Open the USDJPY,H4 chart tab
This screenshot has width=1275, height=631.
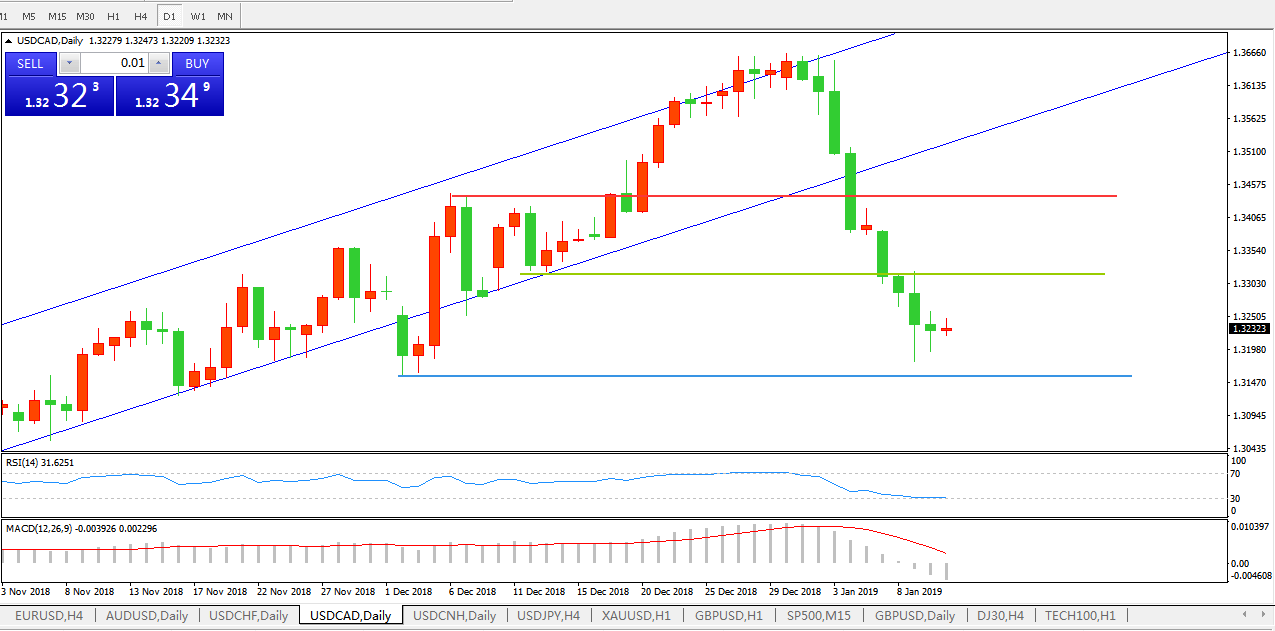(548, 615)
